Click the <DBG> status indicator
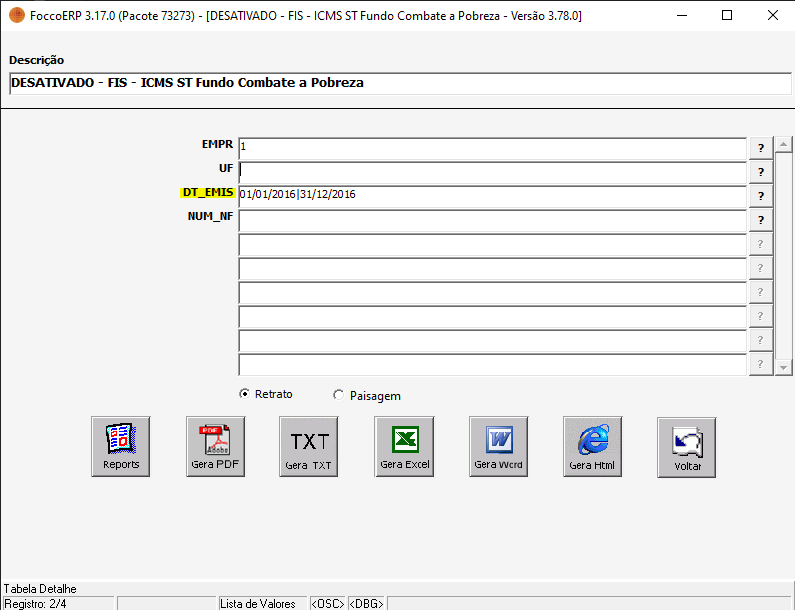795x610 pixels. 366,603
